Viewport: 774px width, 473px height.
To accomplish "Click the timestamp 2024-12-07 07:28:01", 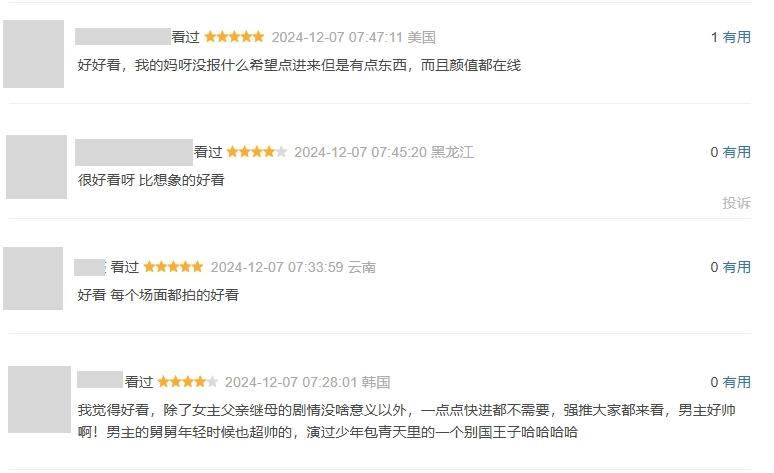I will coord(291,382).
